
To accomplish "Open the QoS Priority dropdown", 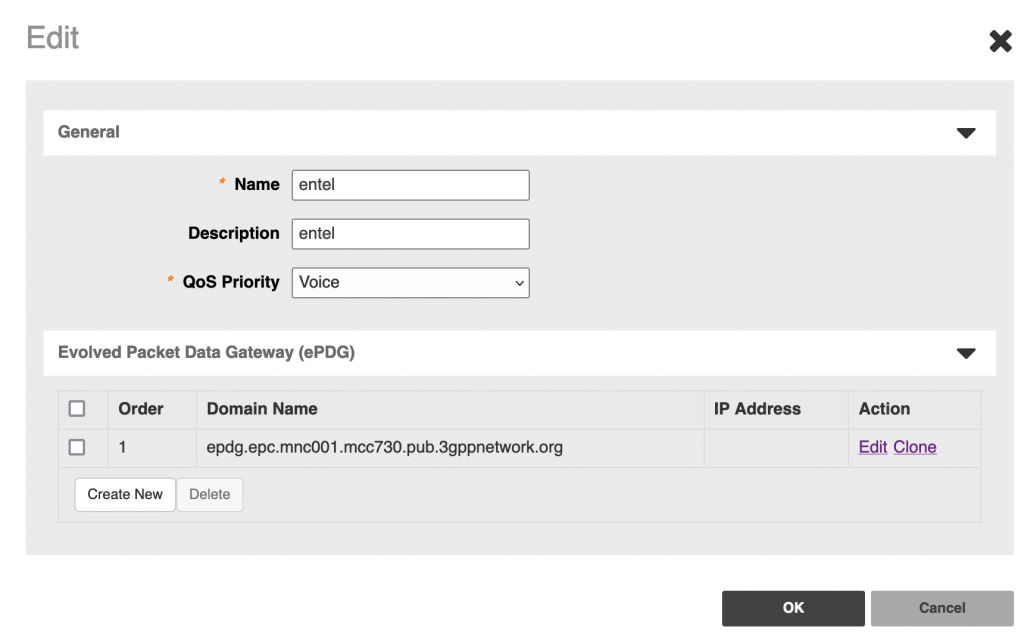I will (x=410, y=283).
